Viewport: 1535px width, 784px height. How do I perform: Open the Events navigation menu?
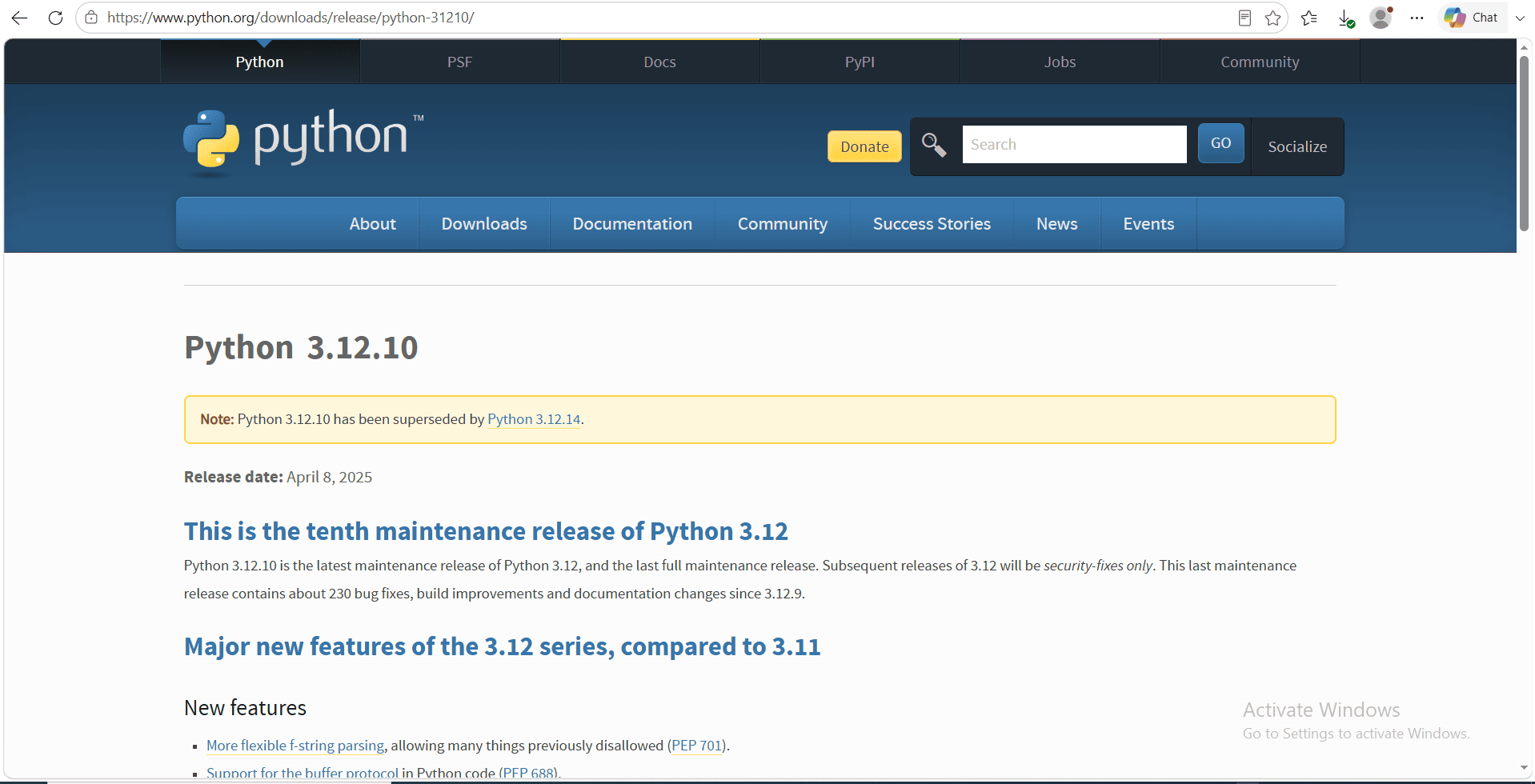(1148, 224)
